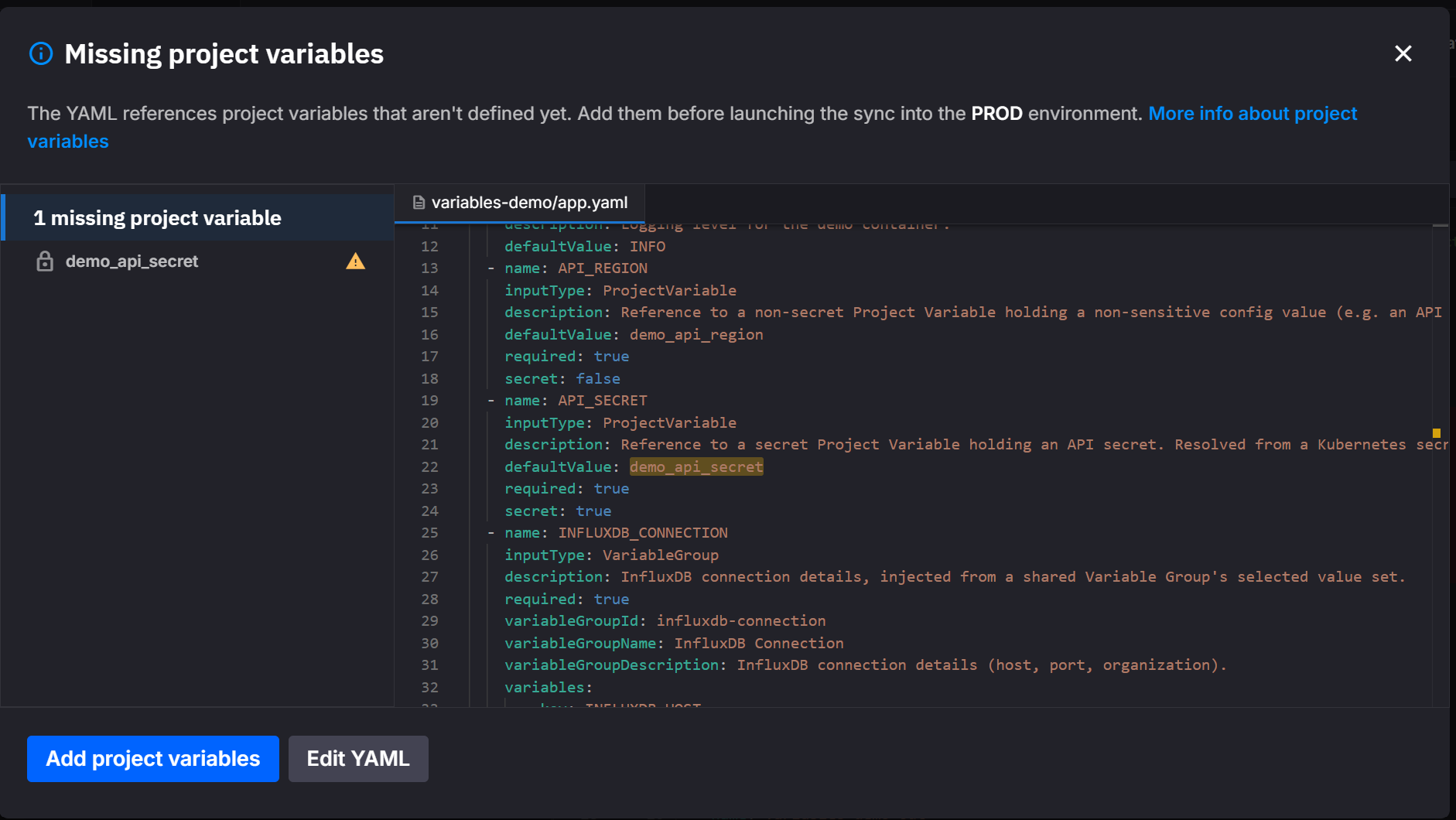The width and height of the screenshot is (1456, 820).
Task: Open the More info about project variables link
Action: coord(692,128)
